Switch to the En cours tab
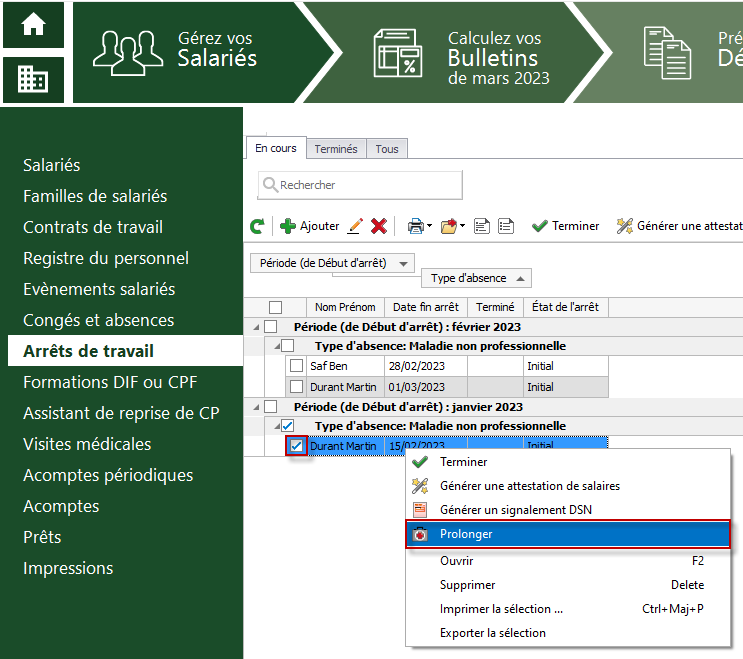The image size is (743, 659). (276, 148)
